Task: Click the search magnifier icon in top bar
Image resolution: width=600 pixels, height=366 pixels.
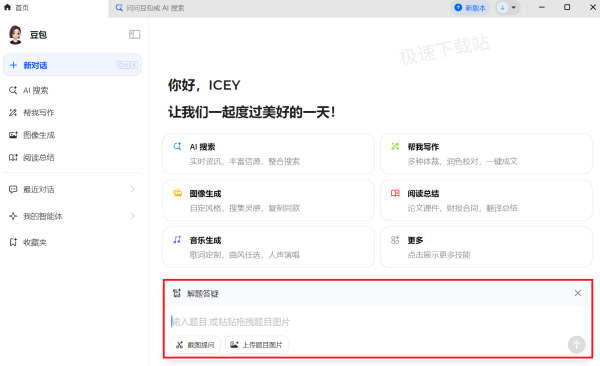Action: [119, 8]
